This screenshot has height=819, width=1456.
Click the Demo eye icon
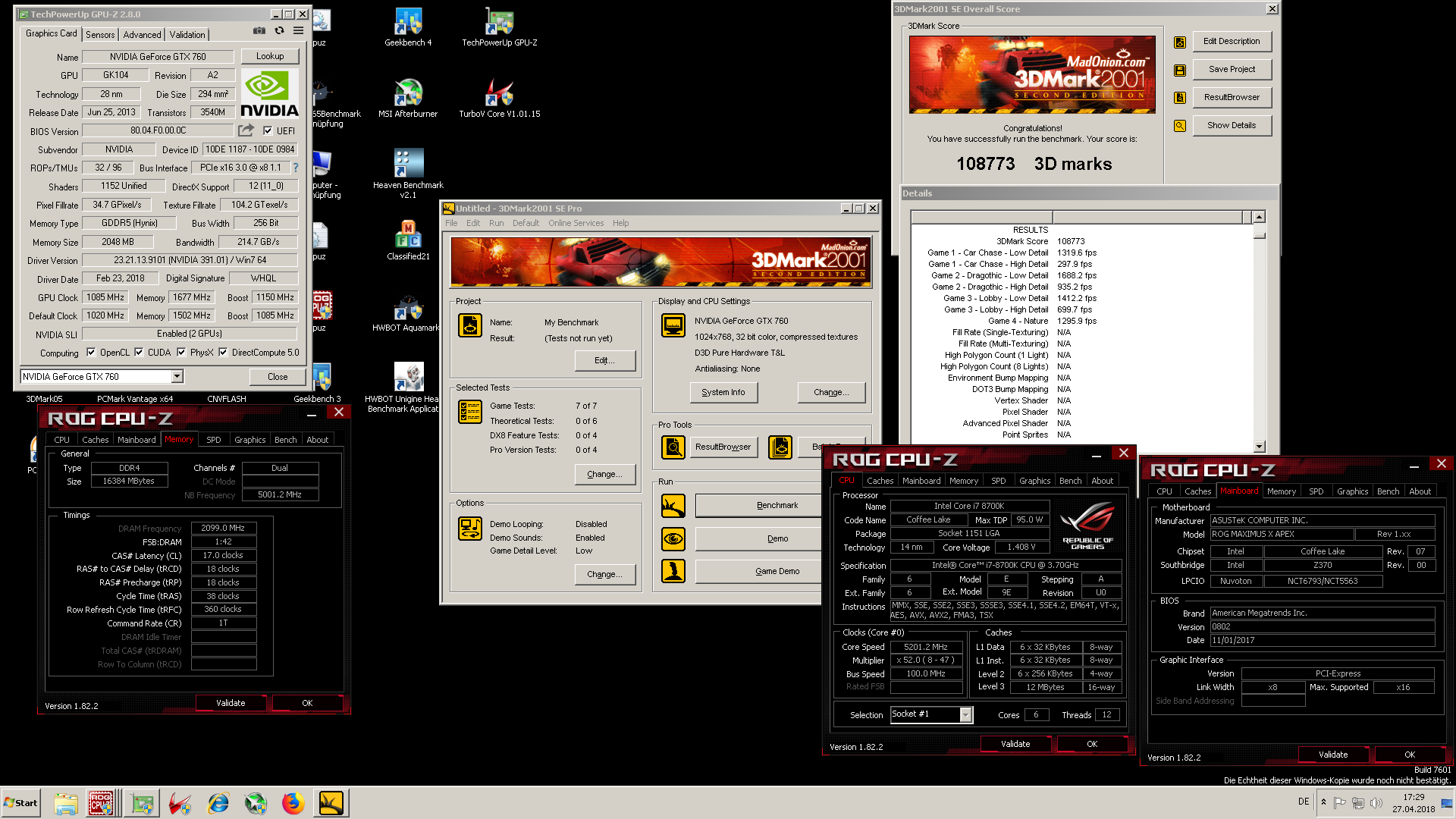pos(673,539)
